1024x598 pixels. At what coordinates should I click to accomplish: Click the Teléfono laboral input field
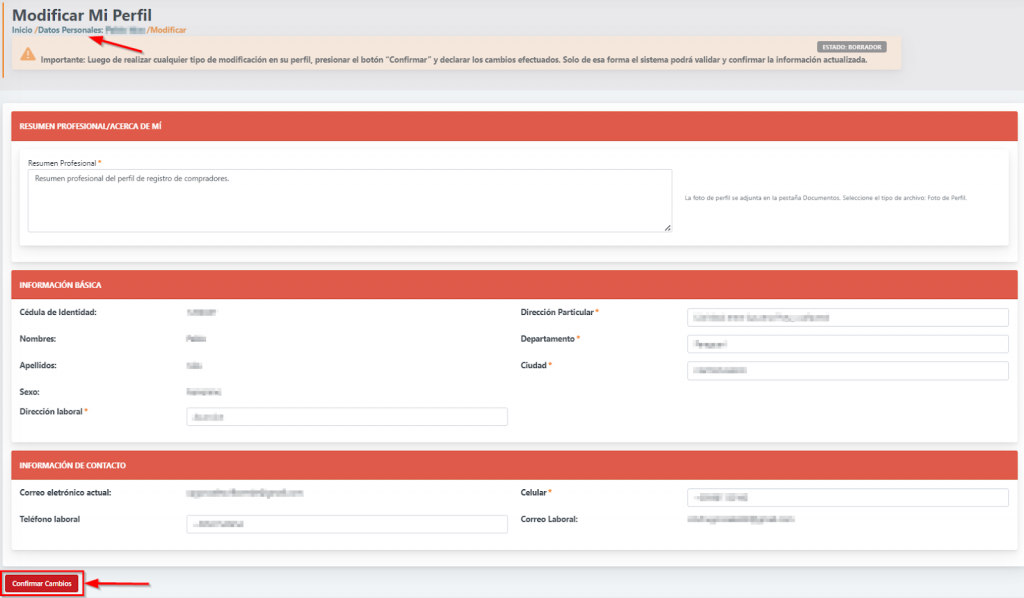347,524
